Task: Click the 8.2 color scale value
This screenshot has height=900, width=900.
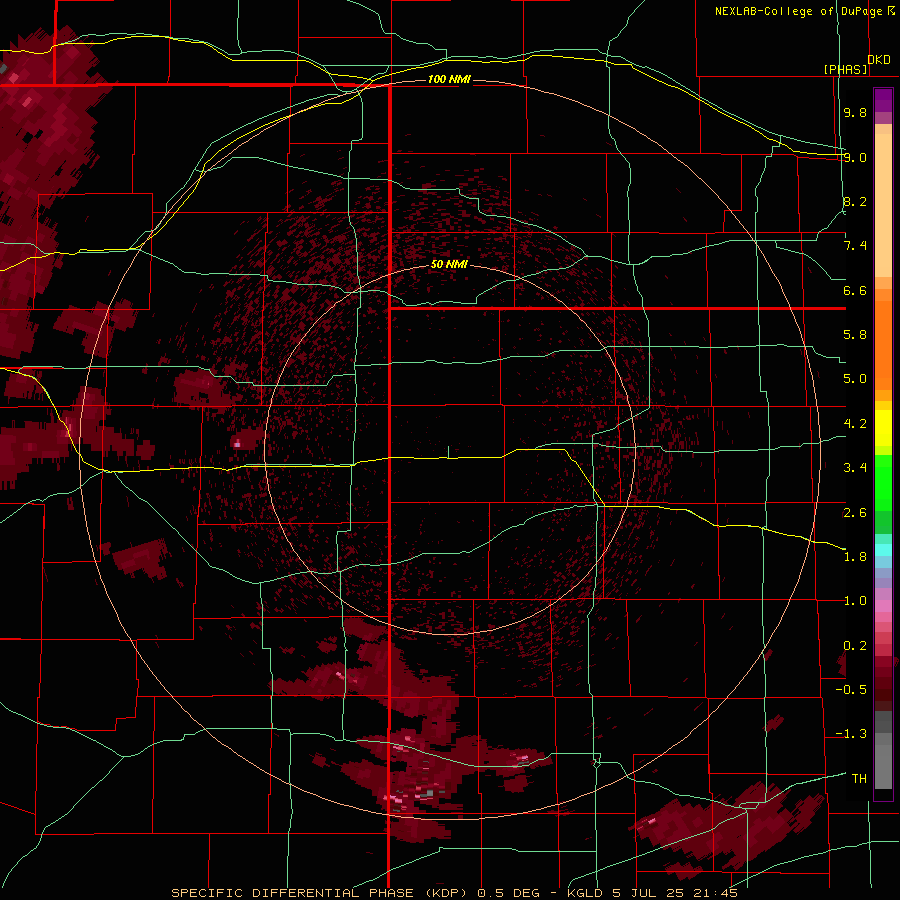Action: click(x=855, y=201)
